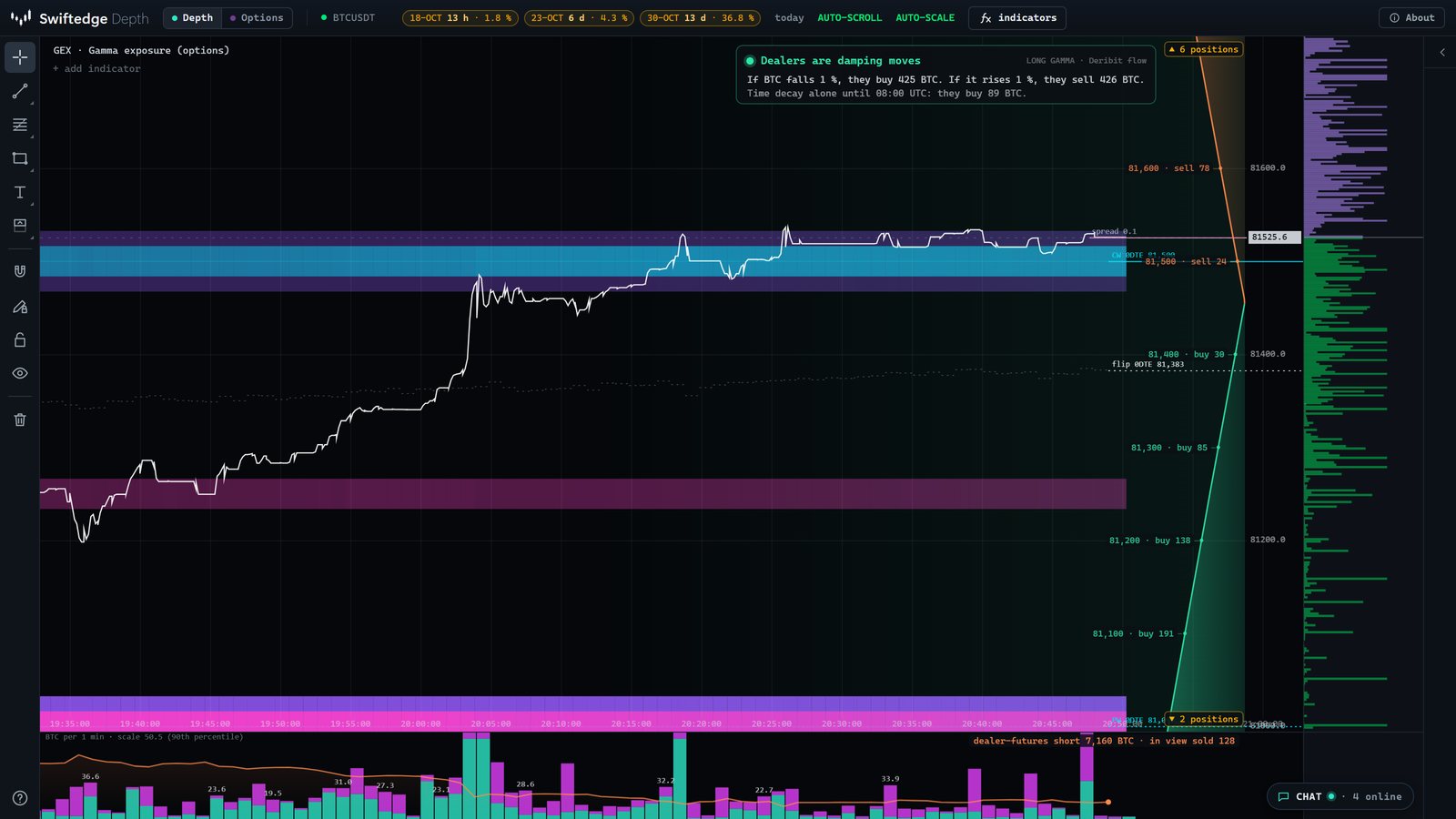This screenshot has width=1456, height=819.
Task: Expand the '6 positions' marker above
Action: pyautogui.click(x=1204, y=49)
